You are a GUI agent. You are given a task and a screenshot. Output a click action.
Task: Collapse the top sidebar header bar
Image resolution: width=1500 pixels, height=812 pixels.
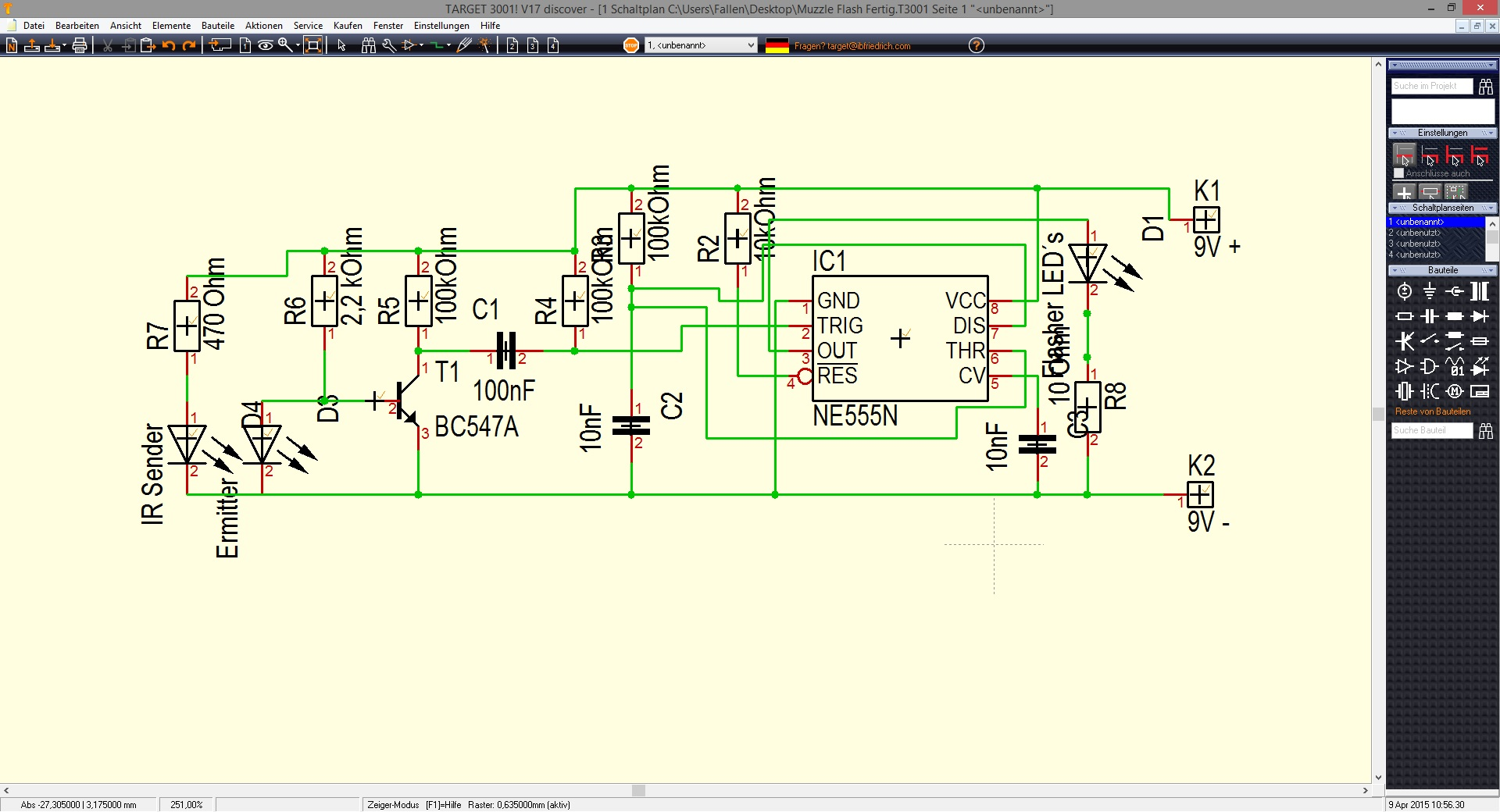(1443, 65)
